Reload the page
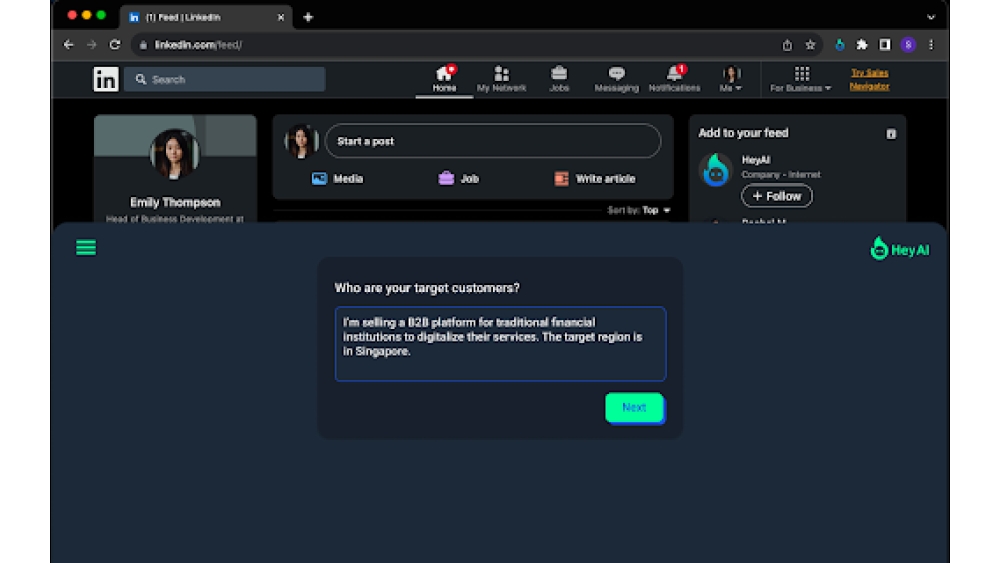The image size is (1000, 563). tap(115, 45)
